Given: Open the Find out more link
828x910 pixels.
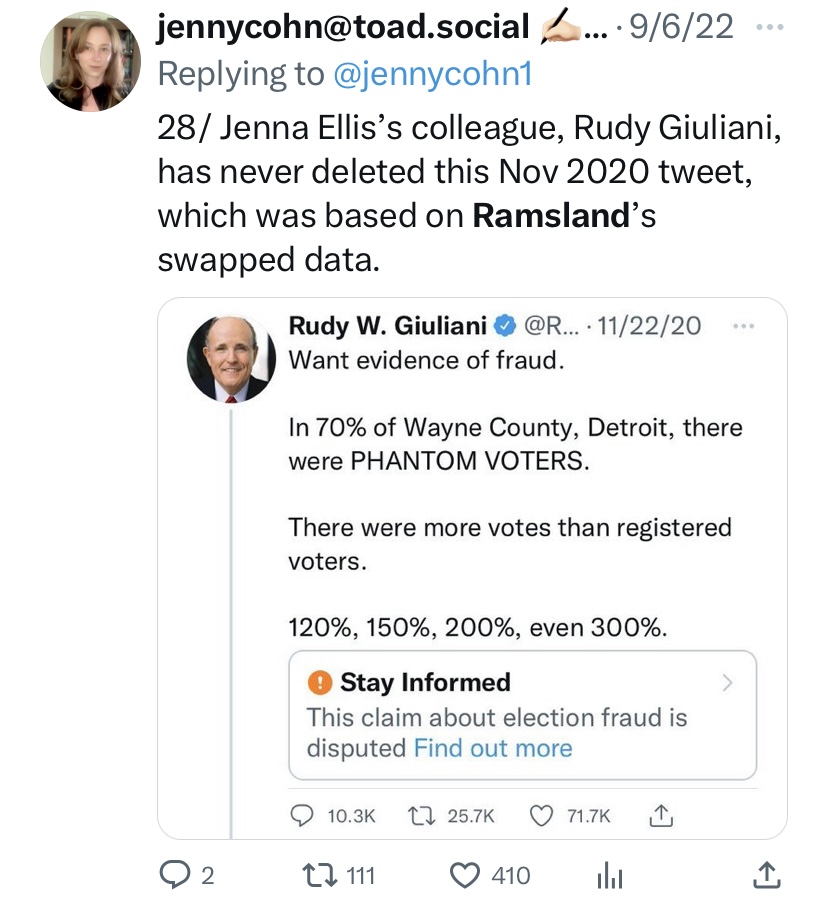Looking at the screenshot, I should (493, 748).
